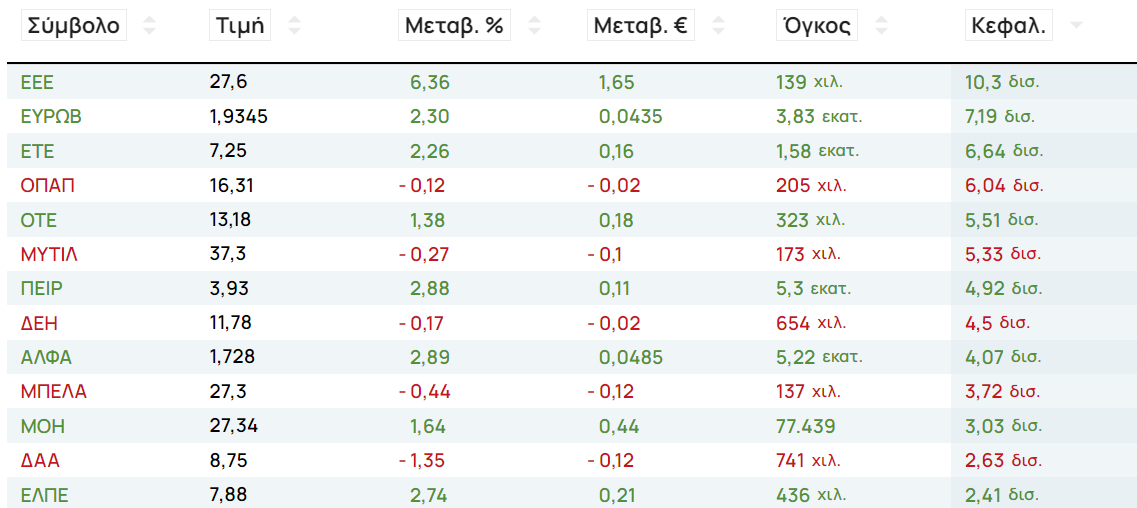Select the price 13,18 for ΟΤΕ

tap(232, 220)
